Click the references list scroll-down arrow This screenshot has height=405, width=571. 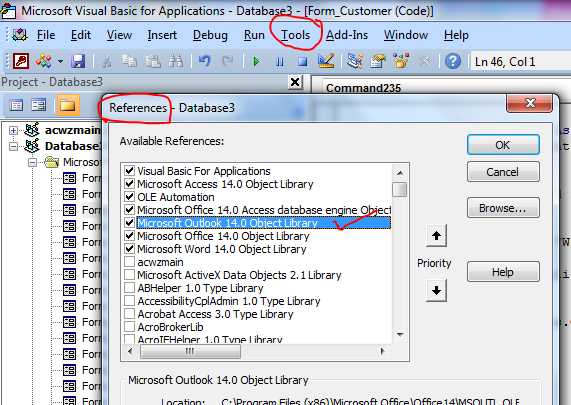pyautogui.click(x=400, y=334)
